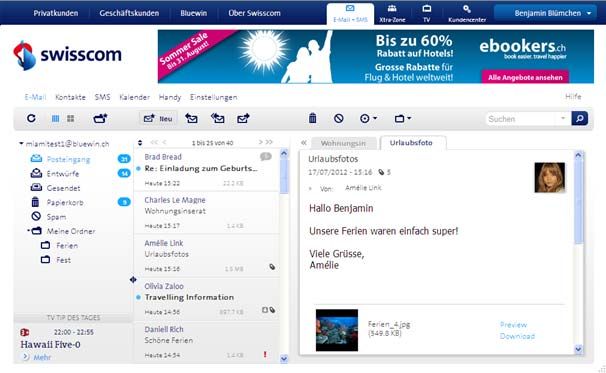Open the search options dropdown arrow
Screen dimensions: 606x373
coord(563,118)
